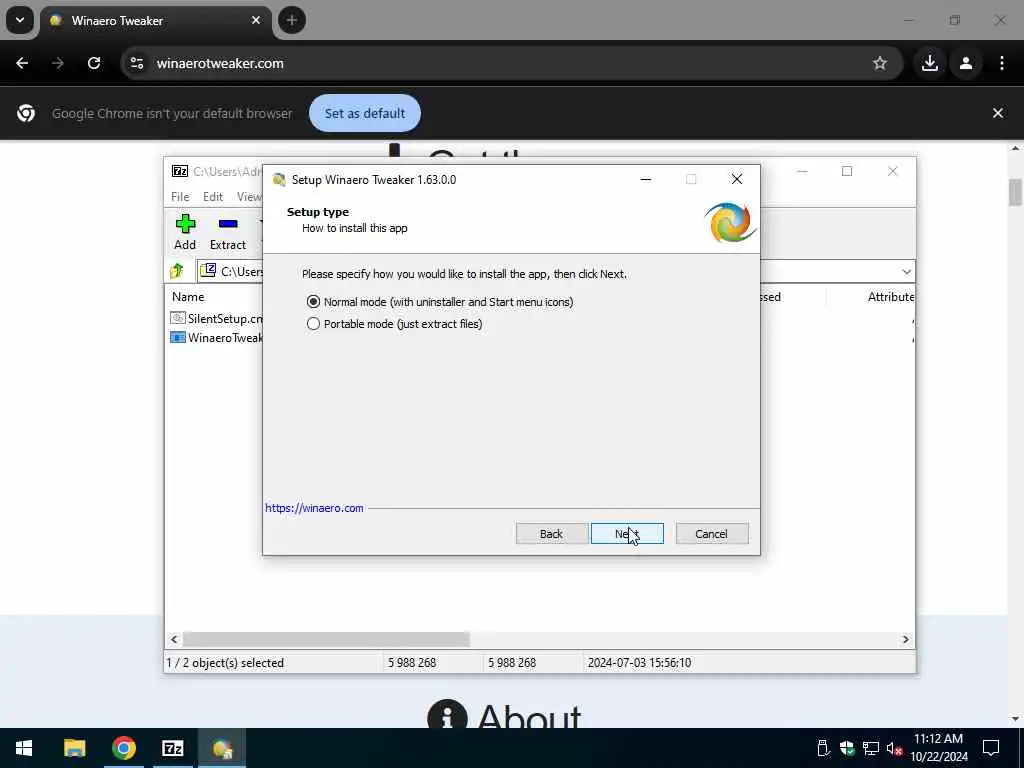Viewport: 1024px width, 768px height.
Task: Open Chrome profile icon
Action: (966, 63)
